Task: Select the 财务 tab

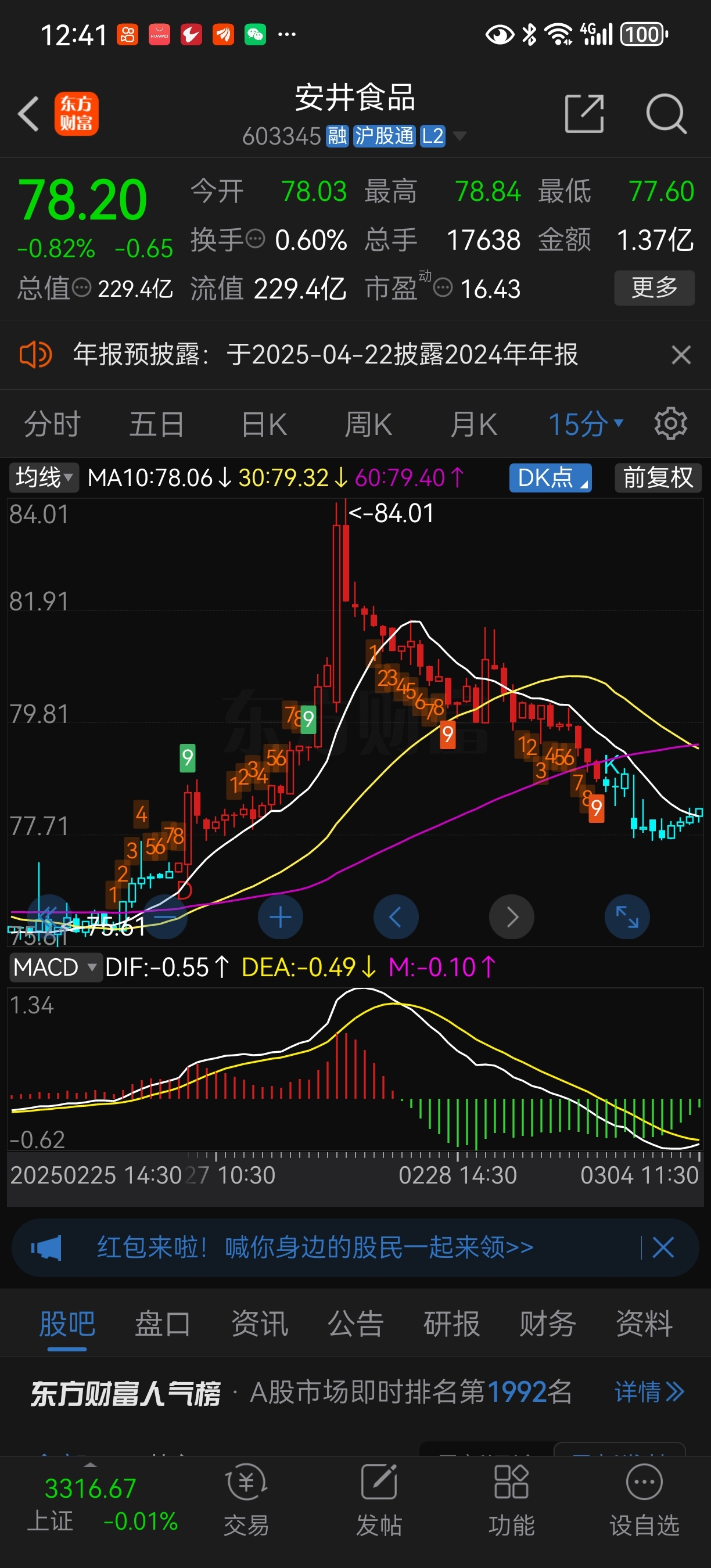Action: tap(548, 1325)
